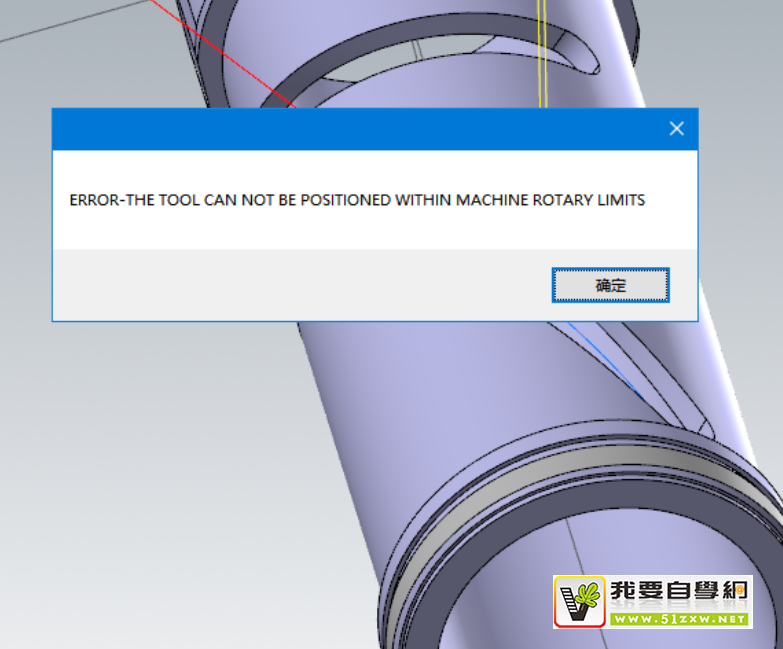Close the error dialog with X
Viewport: 783px width, 649px height.
[676, 128]
